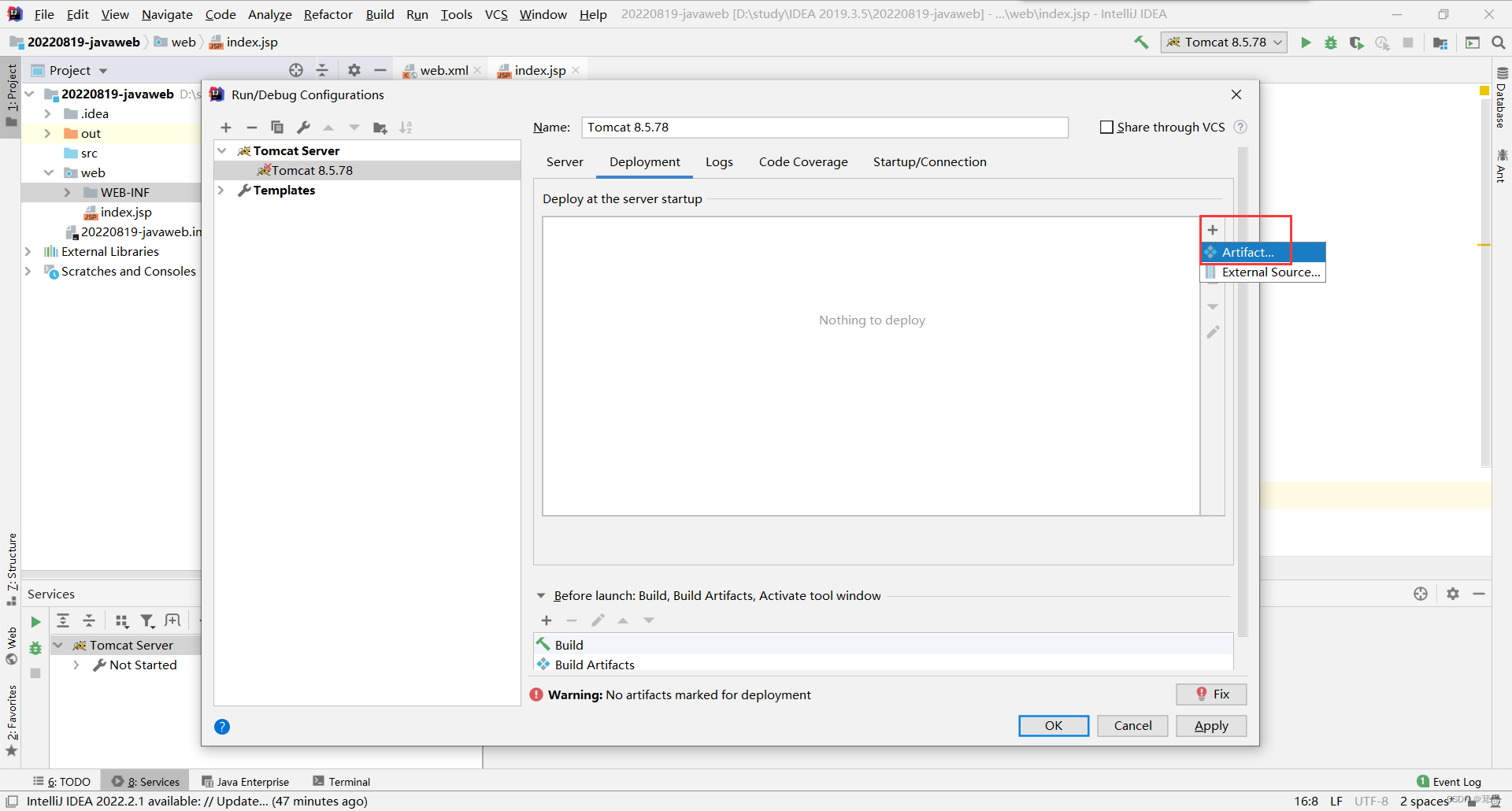Viewport: 1512px width, 811px height.
Task: Switch to Startup/Connection tab
Action: click(929, 161)
